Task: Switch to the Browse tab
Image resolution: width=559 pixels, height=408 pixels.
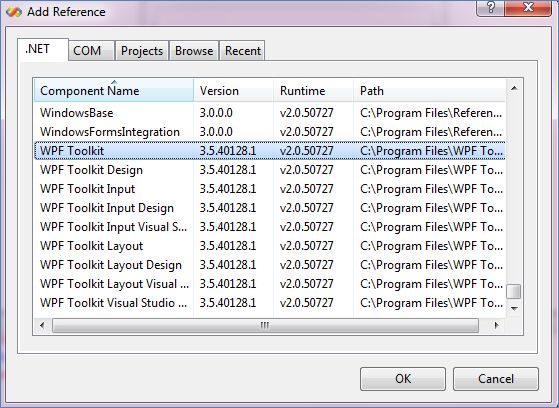Action: point(194,51)
